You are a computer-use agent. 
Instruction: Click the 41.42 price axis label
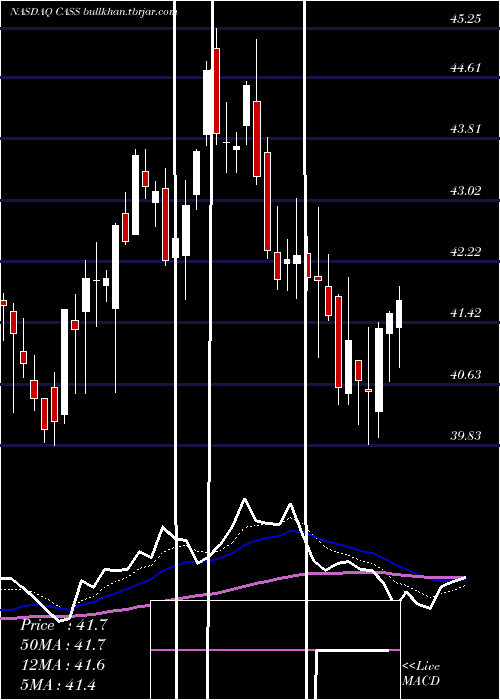466,313
